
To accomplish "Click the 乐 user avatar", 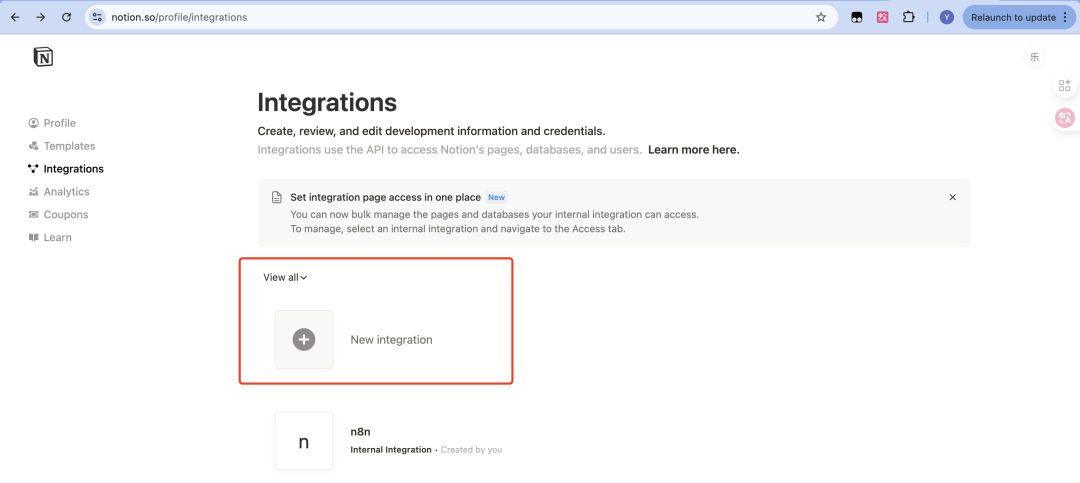I will pyautogui.click(x=1035, y=57).
